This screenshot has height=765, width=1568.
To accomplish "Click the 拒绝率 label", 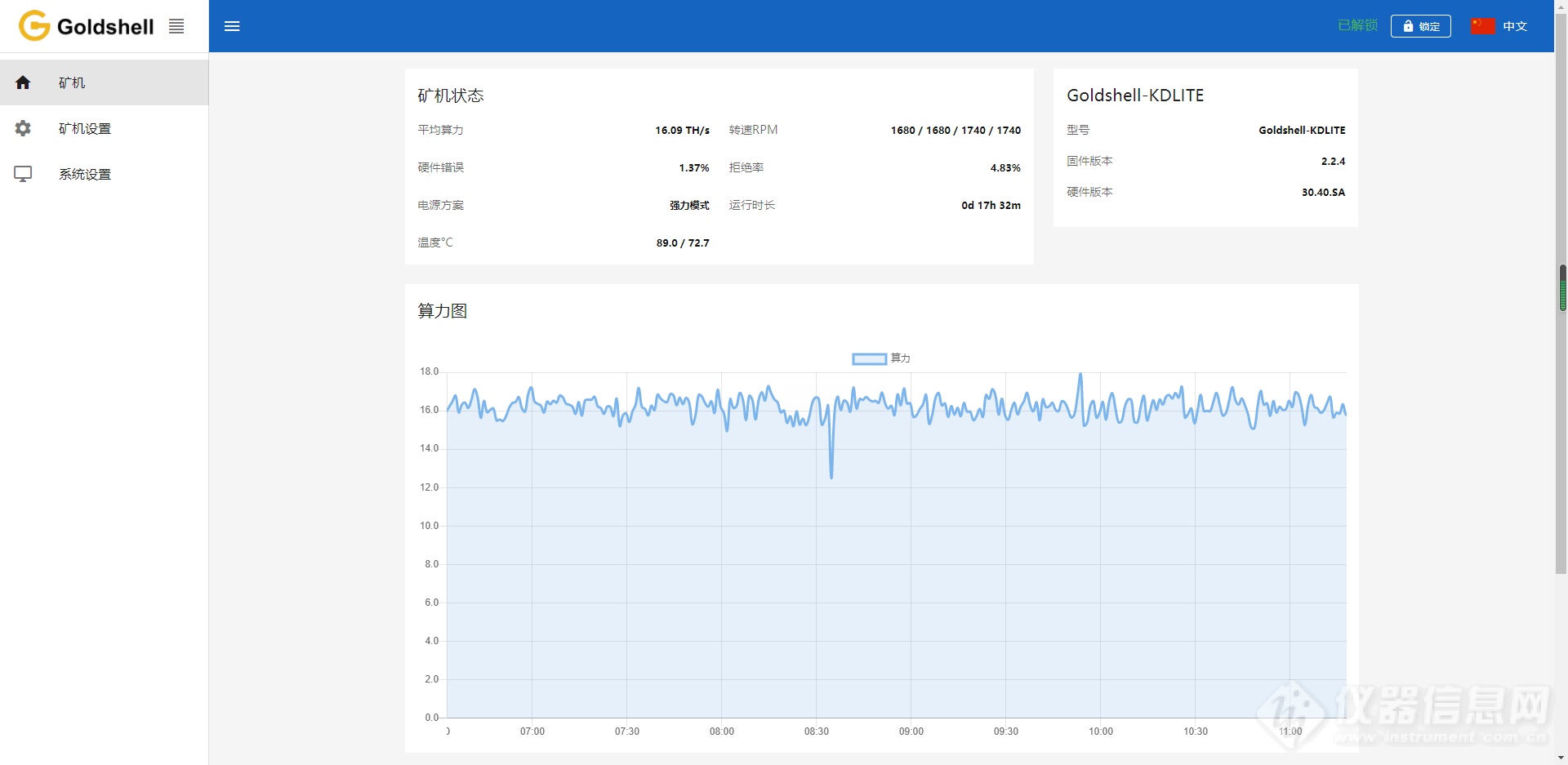I will [x=746, y=167].
